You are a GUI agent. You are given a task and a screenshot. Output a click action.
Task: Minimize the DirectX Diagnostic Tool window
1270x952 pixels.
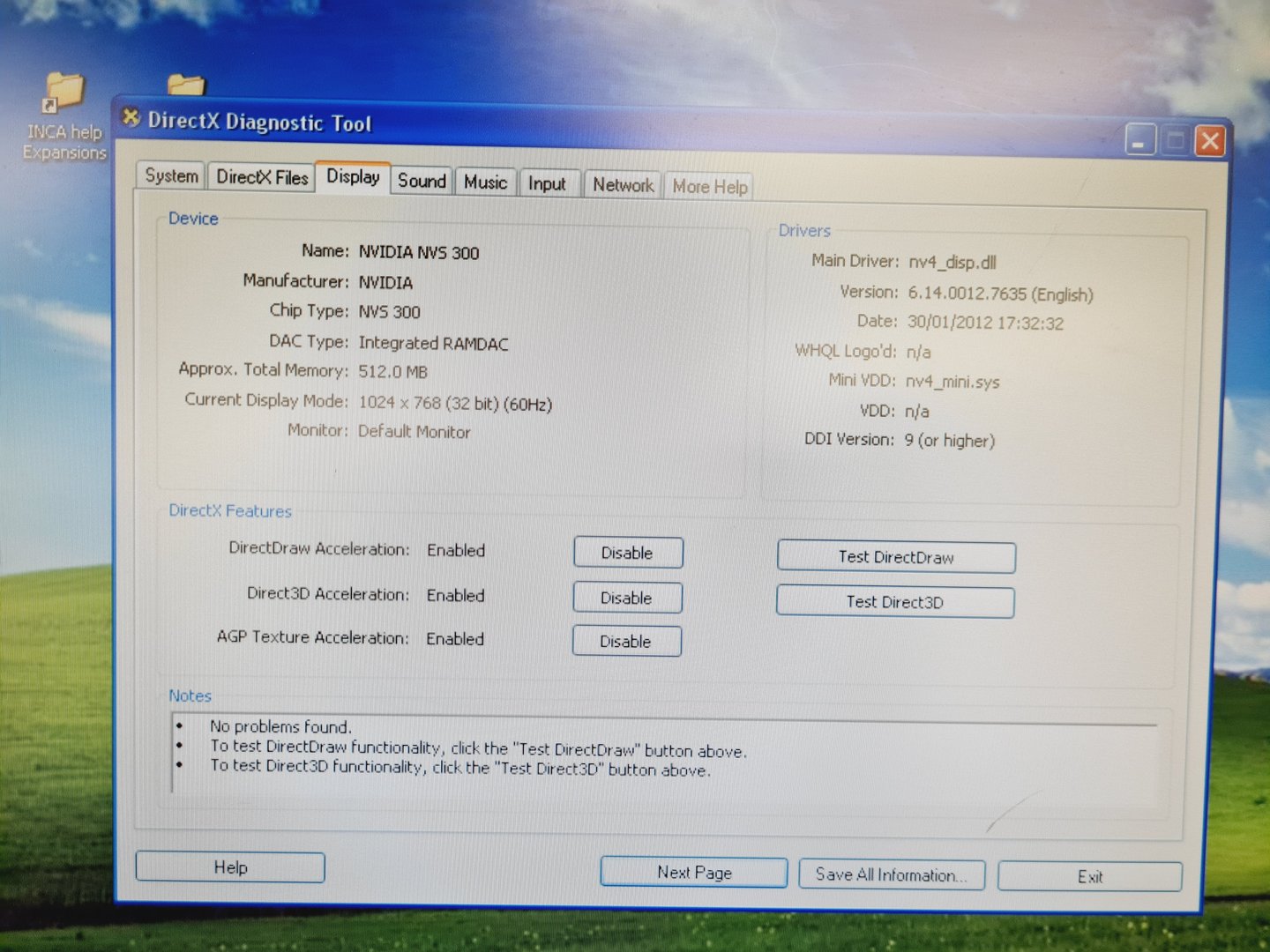coord(1140,139)
